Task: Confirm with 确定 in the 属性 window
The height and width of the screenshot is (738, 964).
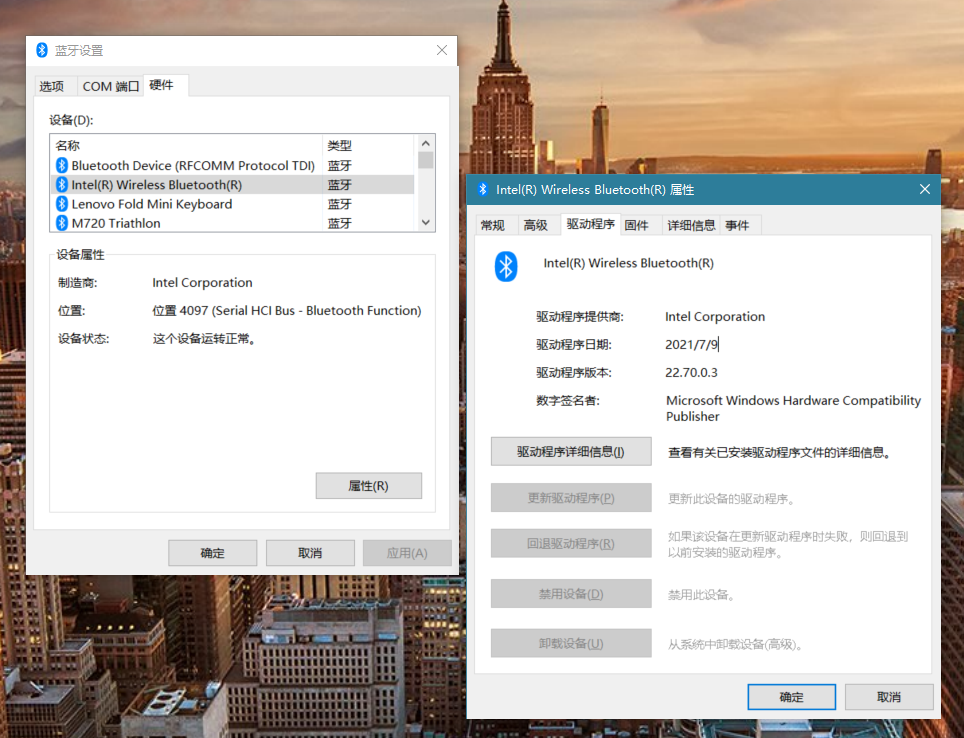Action: tap(791, 697)
